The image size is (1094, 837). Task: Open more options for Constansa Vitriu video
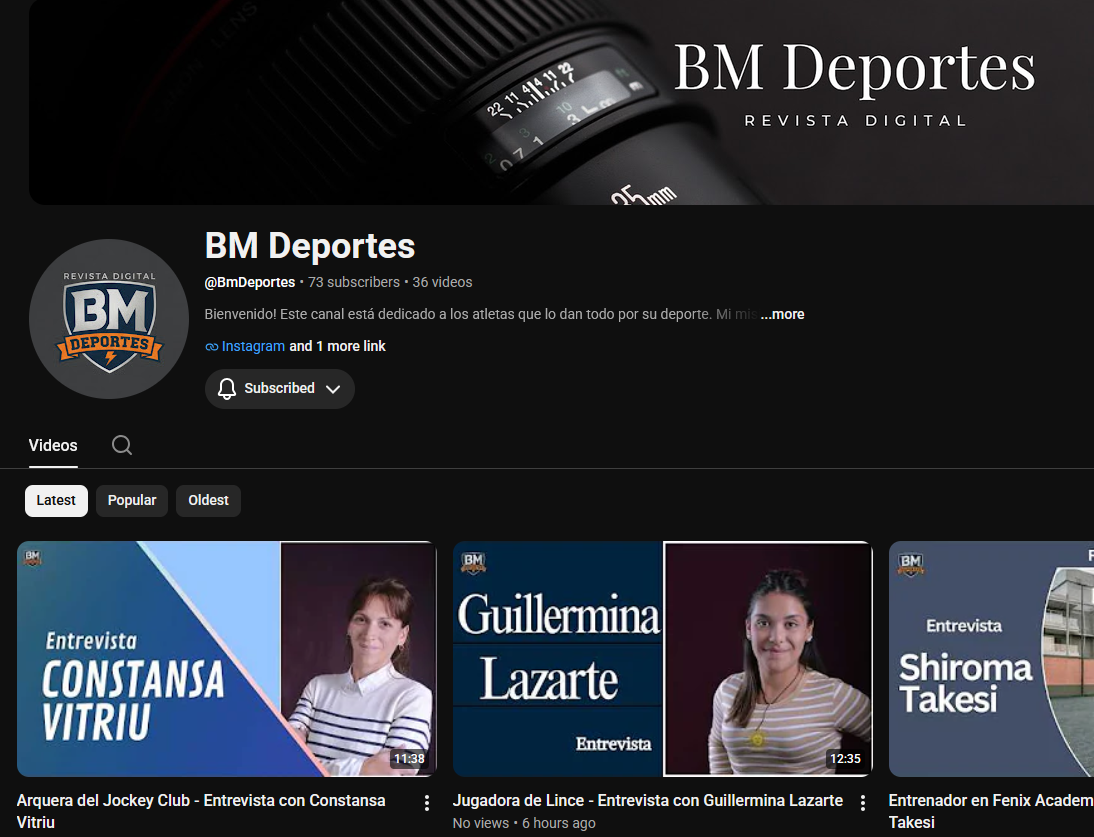point(427,803)
